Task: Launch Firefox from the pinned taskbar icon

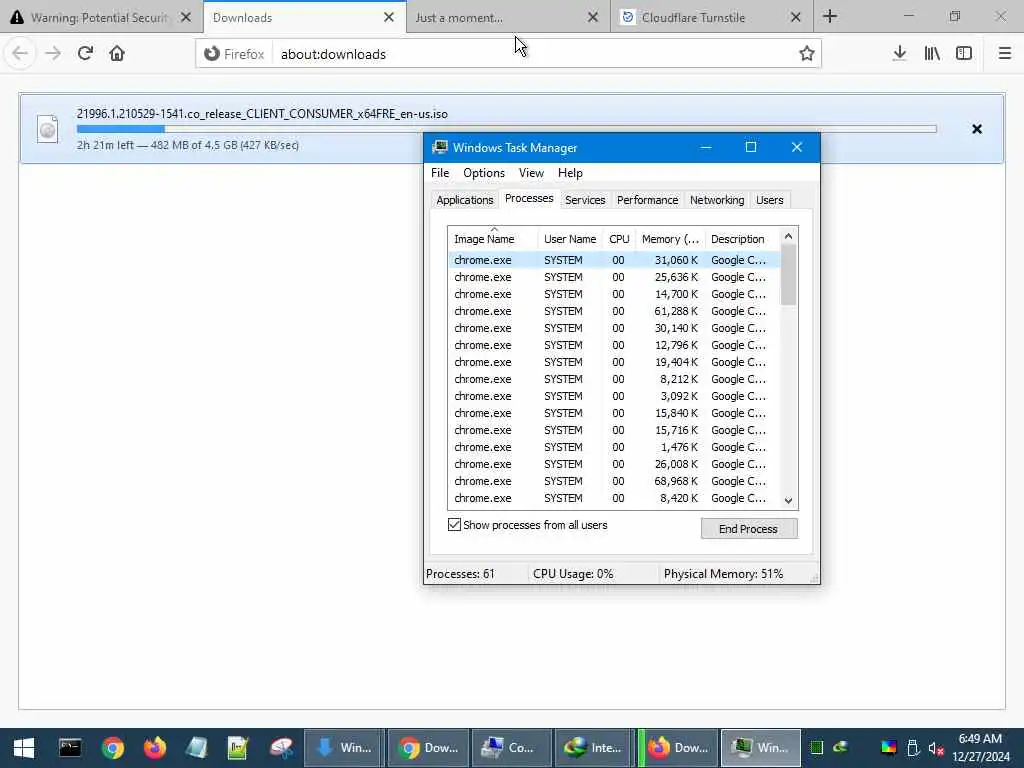Action: (x=155, y=748)
